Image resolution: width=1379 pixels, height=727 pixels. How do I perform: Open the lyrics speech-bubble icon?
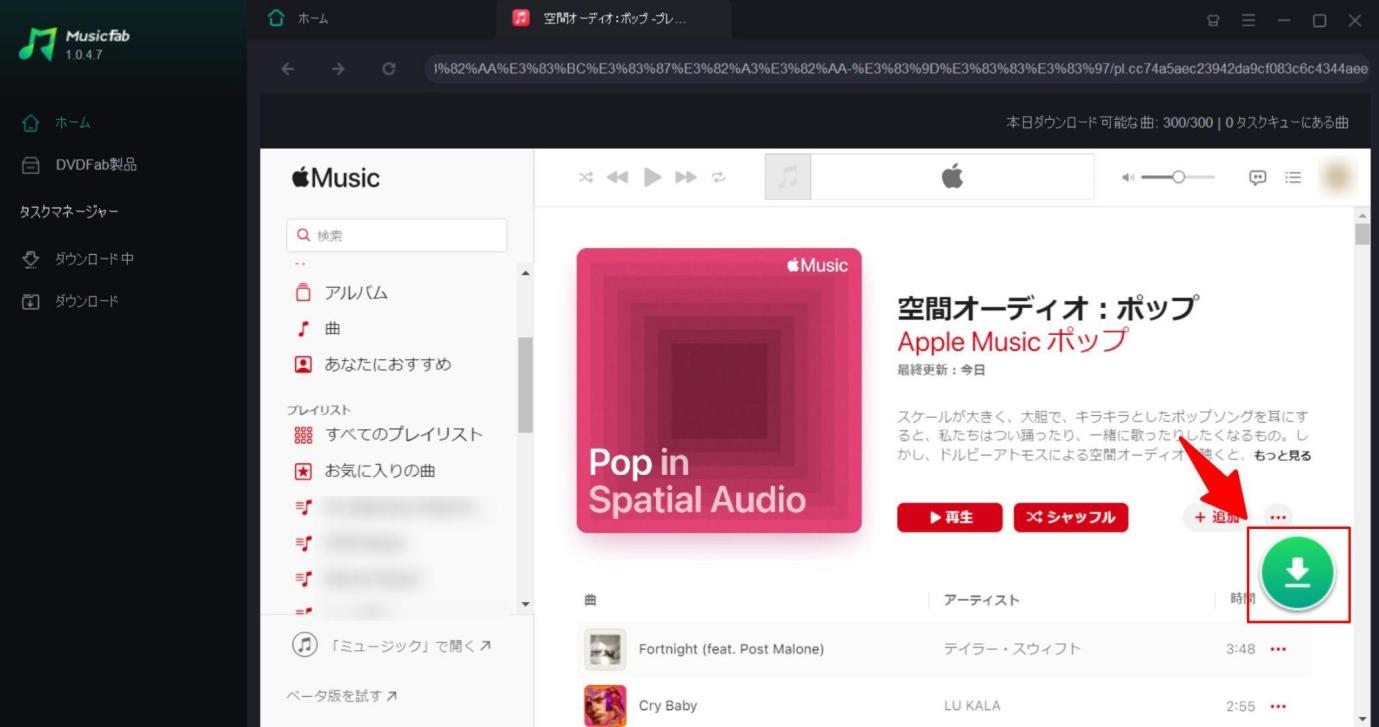coord(1258,177)
